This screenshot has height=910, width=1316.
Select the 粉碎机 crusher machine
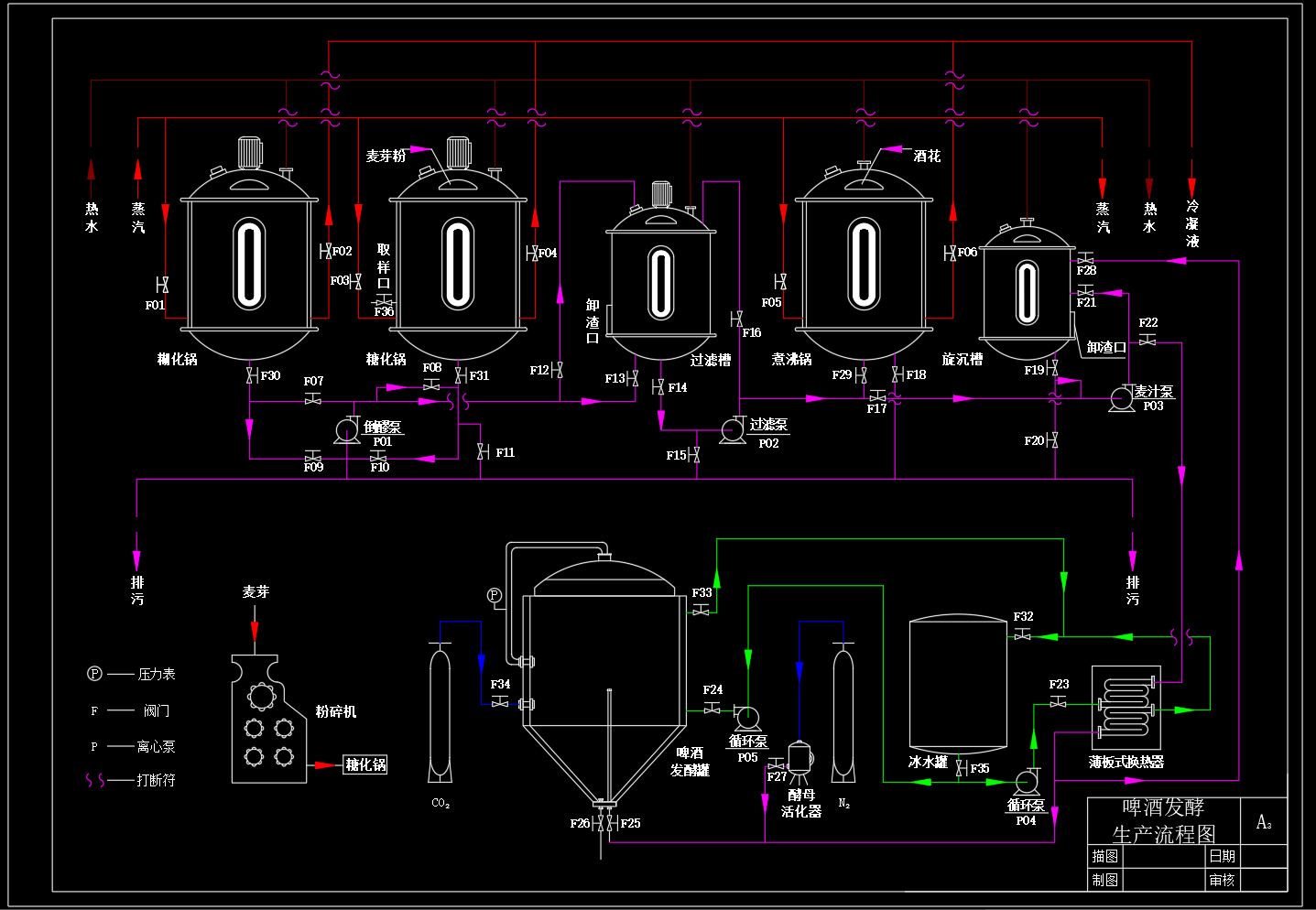click(268, 719)
